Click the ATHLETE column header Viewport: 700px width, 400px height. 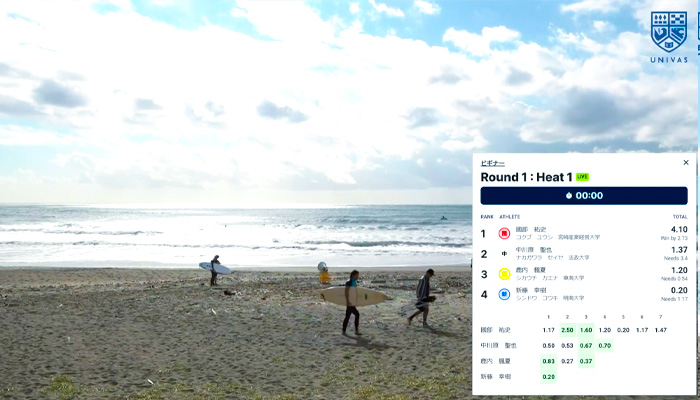510,217
